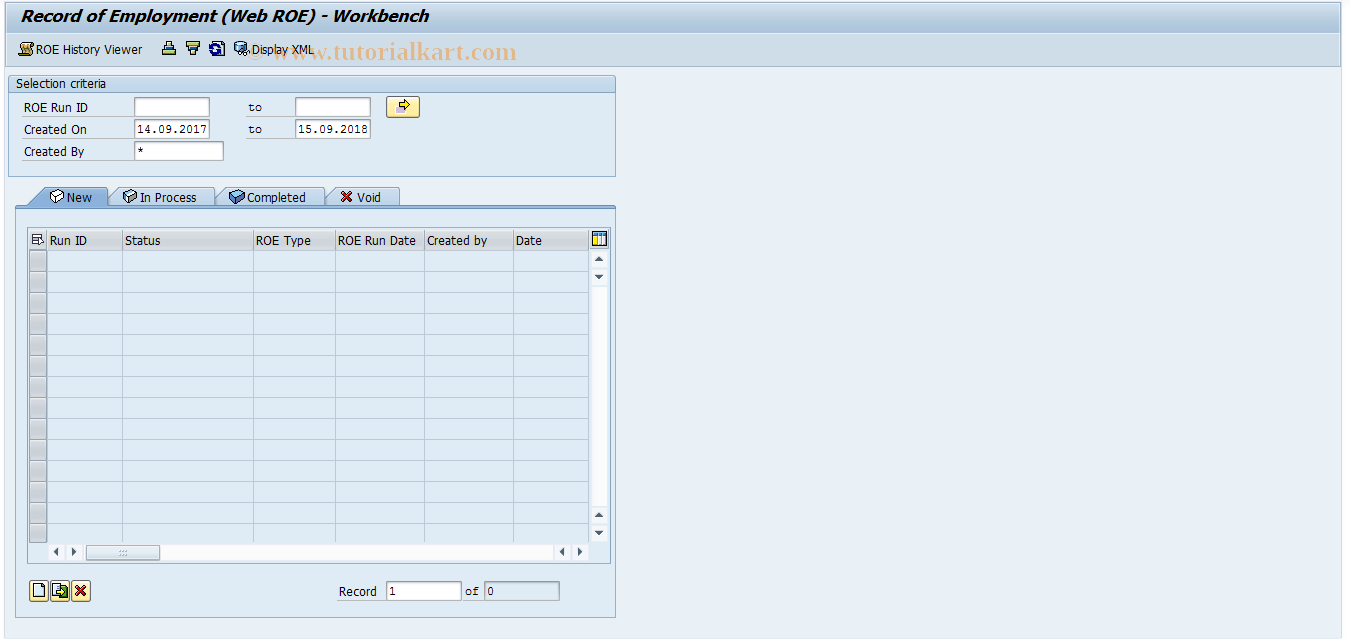Screen dimensions: 1350x642
Task: Open the ROE History Viewer
Action: coord(80,49)
